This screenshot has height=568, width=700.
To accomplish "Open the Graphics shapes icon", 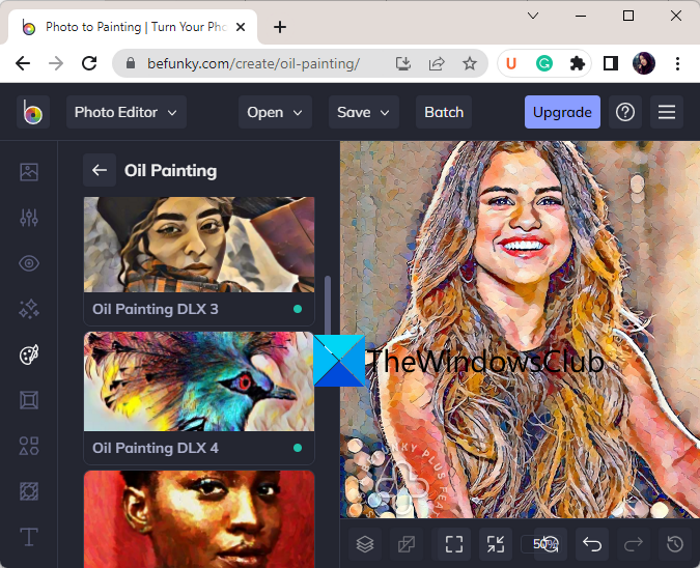I will coord(29,446).
